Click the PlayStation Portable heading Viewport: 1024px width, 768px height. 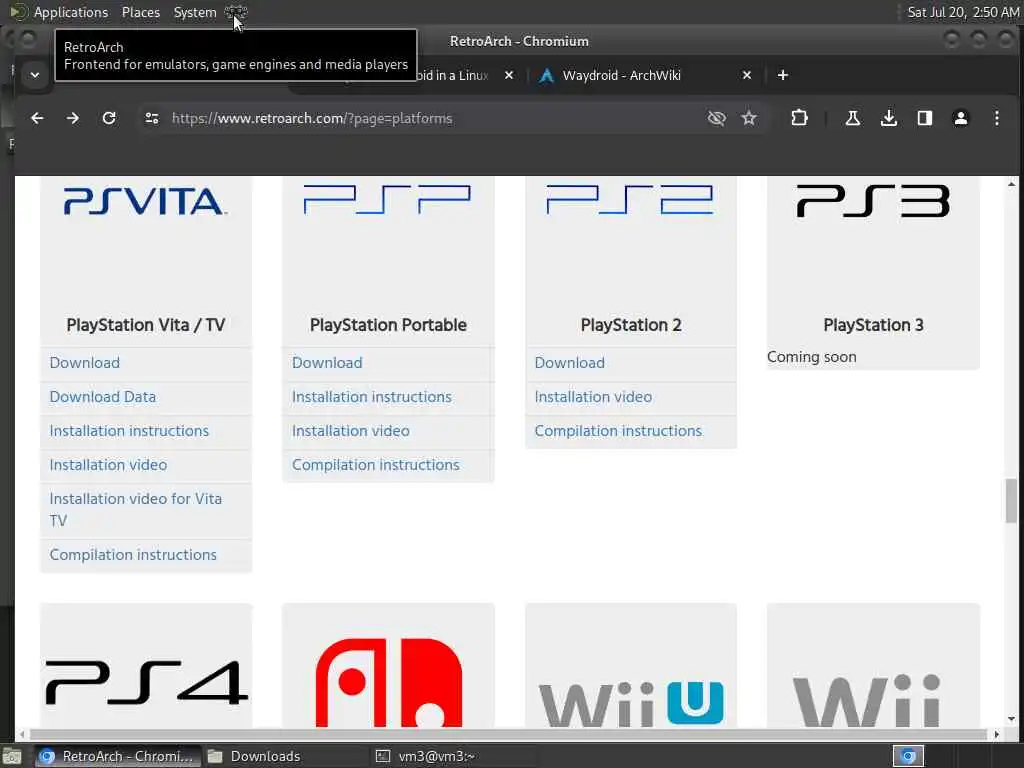click(388, 325)
